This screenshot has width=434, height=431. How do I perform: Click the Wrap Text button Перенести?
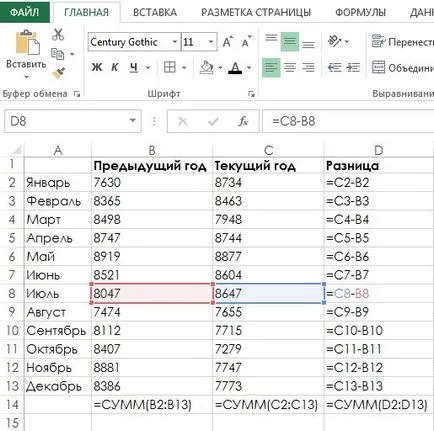click(403, 42)
